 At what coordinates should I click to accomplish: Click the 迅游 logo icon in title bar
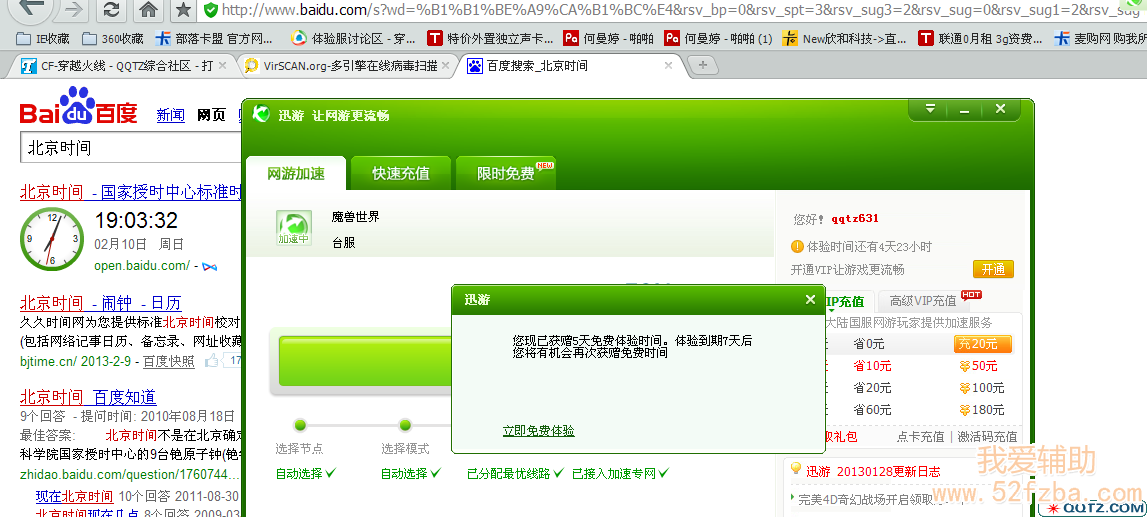pos(261,114)
